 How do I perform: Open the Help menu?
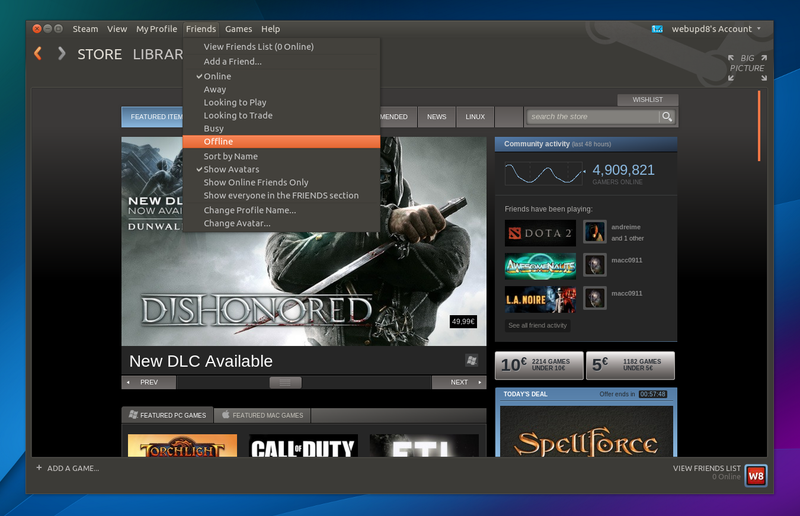tap(270, 29)
